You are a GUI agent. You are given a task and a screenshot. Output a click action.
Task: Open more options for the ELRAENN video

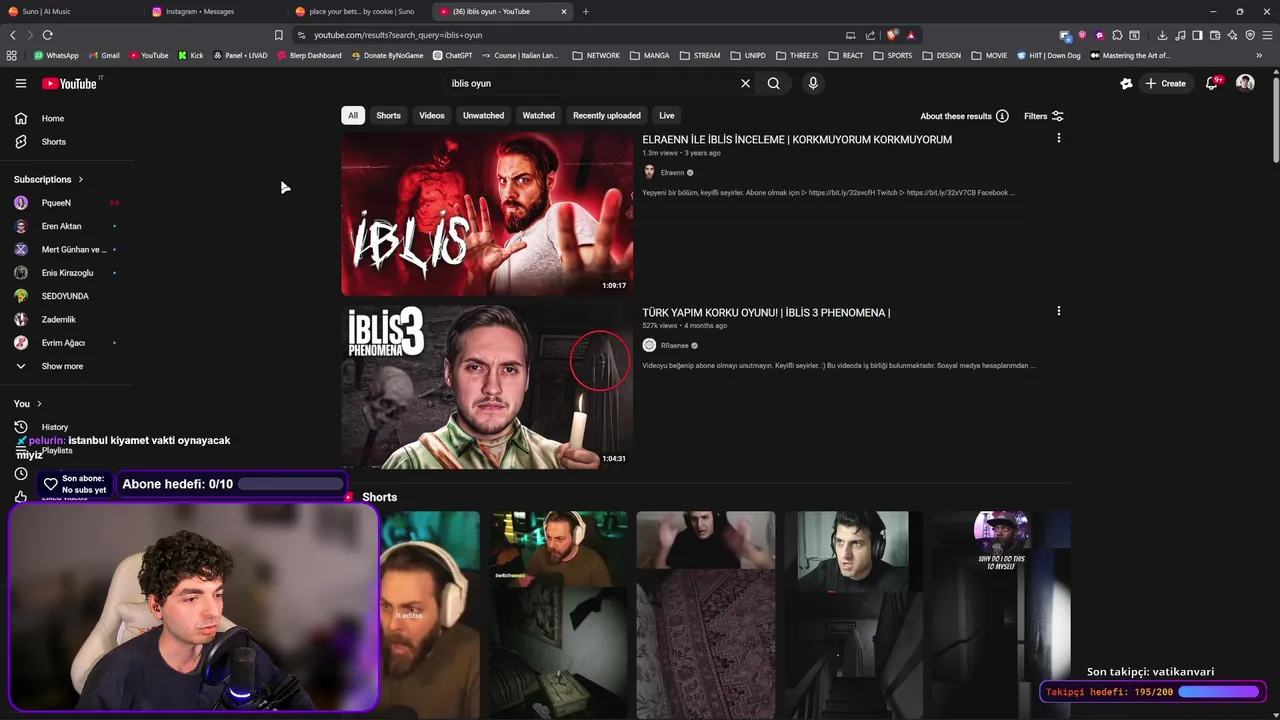(x=1059, y=138)
